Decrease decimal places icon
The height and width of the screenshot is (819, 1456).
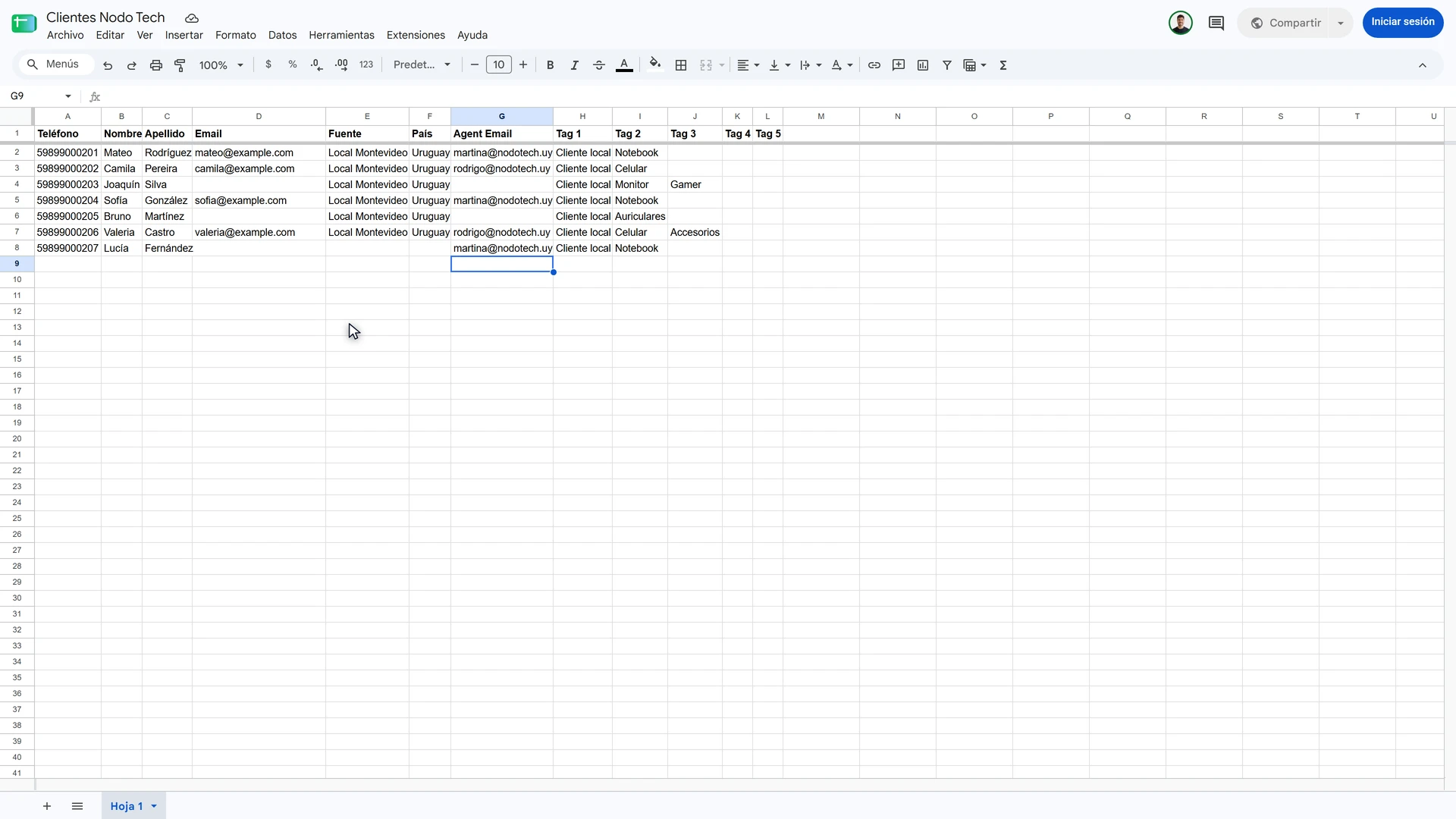pyautogui.click(x=317, y=65)
